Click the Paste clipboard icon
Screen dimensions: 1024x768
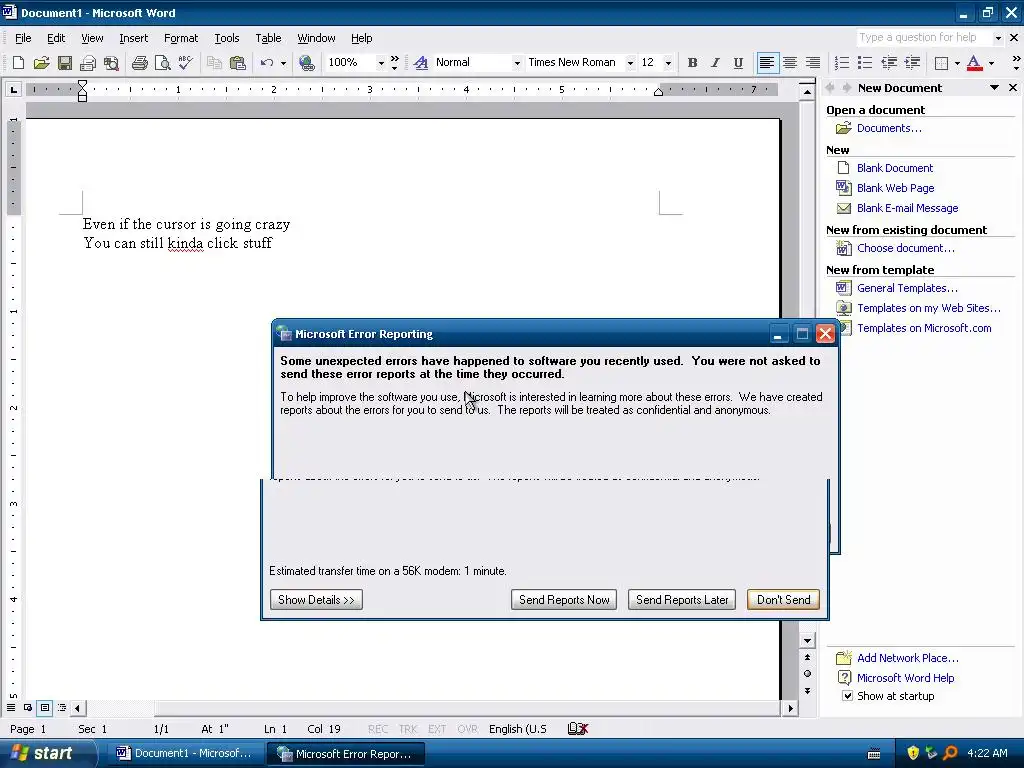point(238,63)
